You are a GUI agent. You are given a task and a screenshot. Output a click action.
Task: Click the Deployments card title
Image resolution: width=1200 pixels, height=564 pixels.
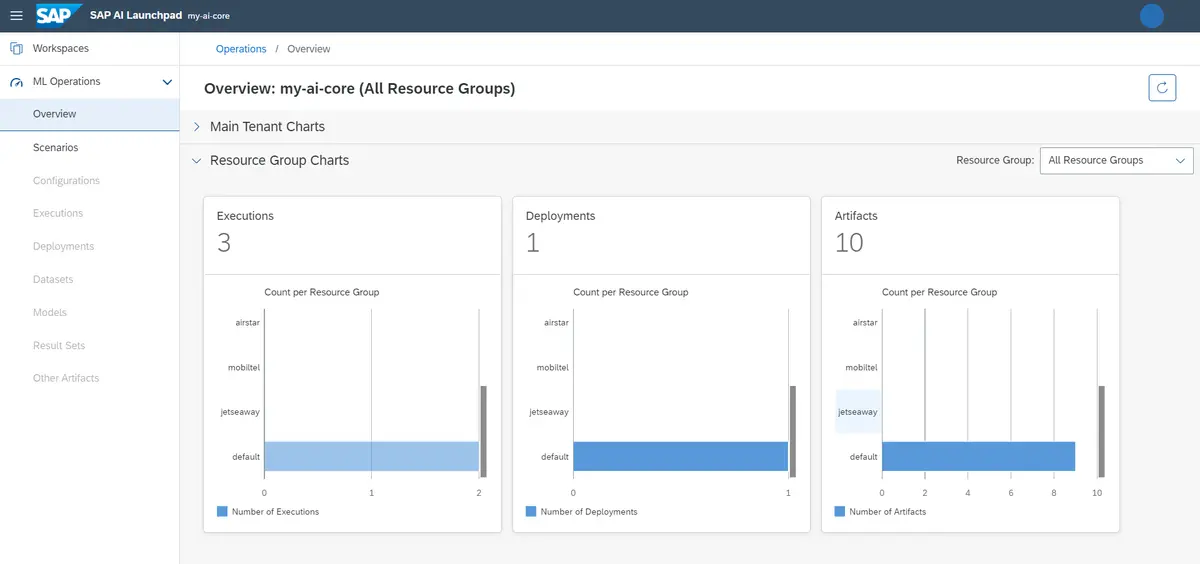pyautogui.click(x=560, y=216)
